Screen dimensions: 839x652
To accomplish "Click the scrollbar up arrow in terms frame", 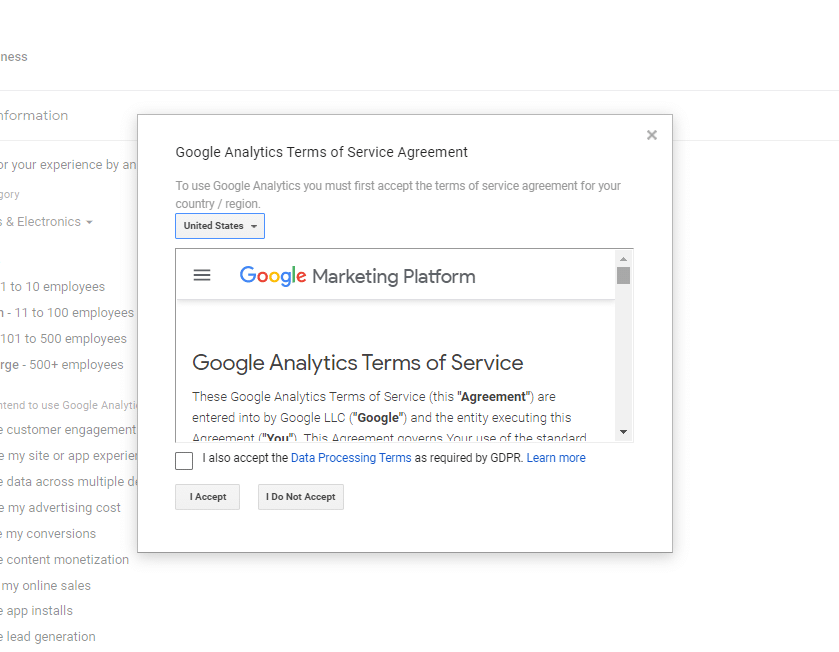I will [x=623, y=259].
